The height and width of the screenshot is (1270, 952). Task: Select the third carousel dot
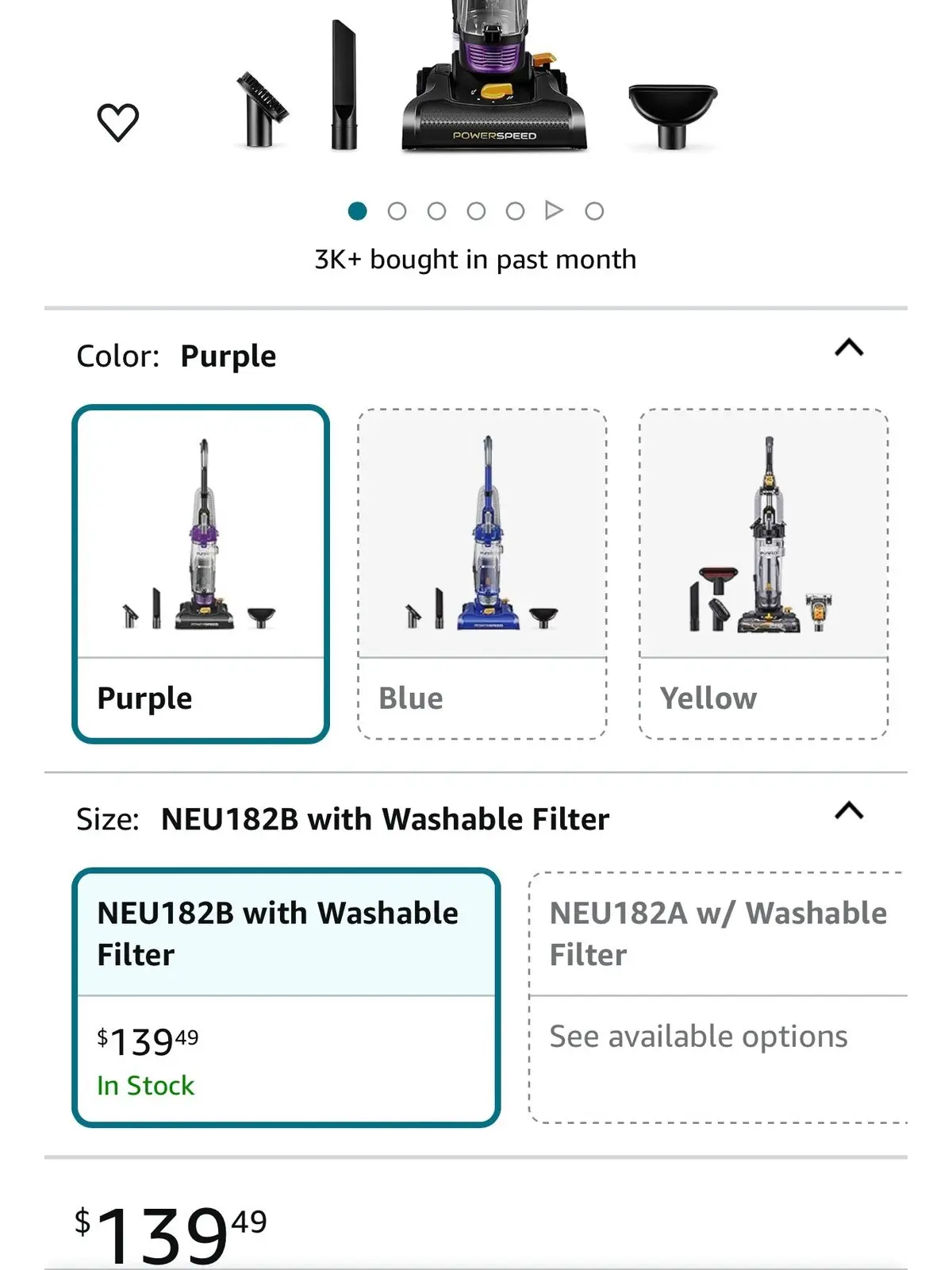tap(437, 211)
